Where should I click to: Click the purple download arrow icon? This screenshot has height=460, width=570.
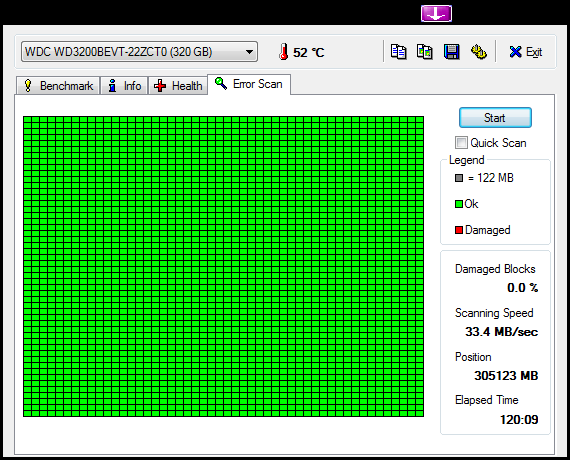point(436,13)
